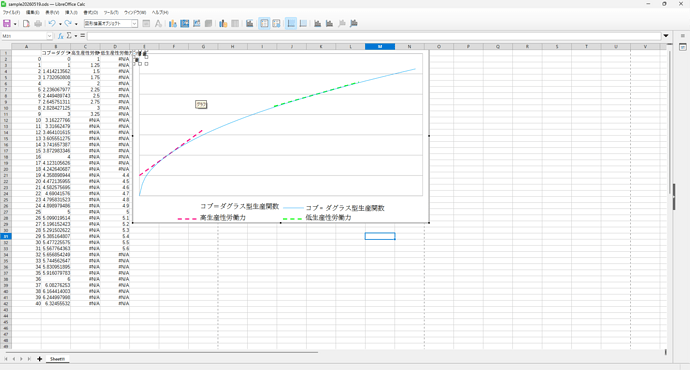
Task: Click the Name Box input field
Action: point(24,36)
